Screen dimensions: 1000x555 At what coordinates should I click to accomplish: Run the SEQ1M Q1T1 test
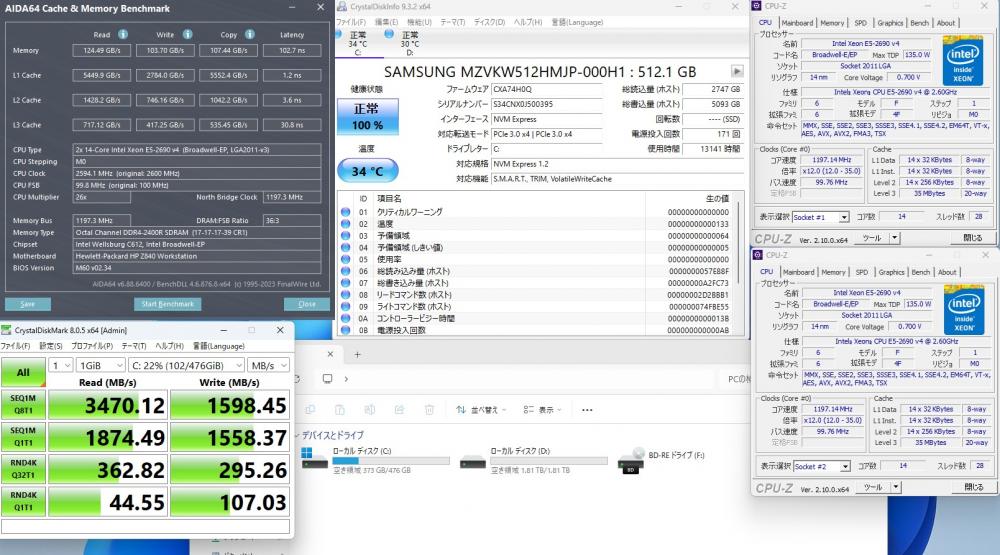point(24,437)
